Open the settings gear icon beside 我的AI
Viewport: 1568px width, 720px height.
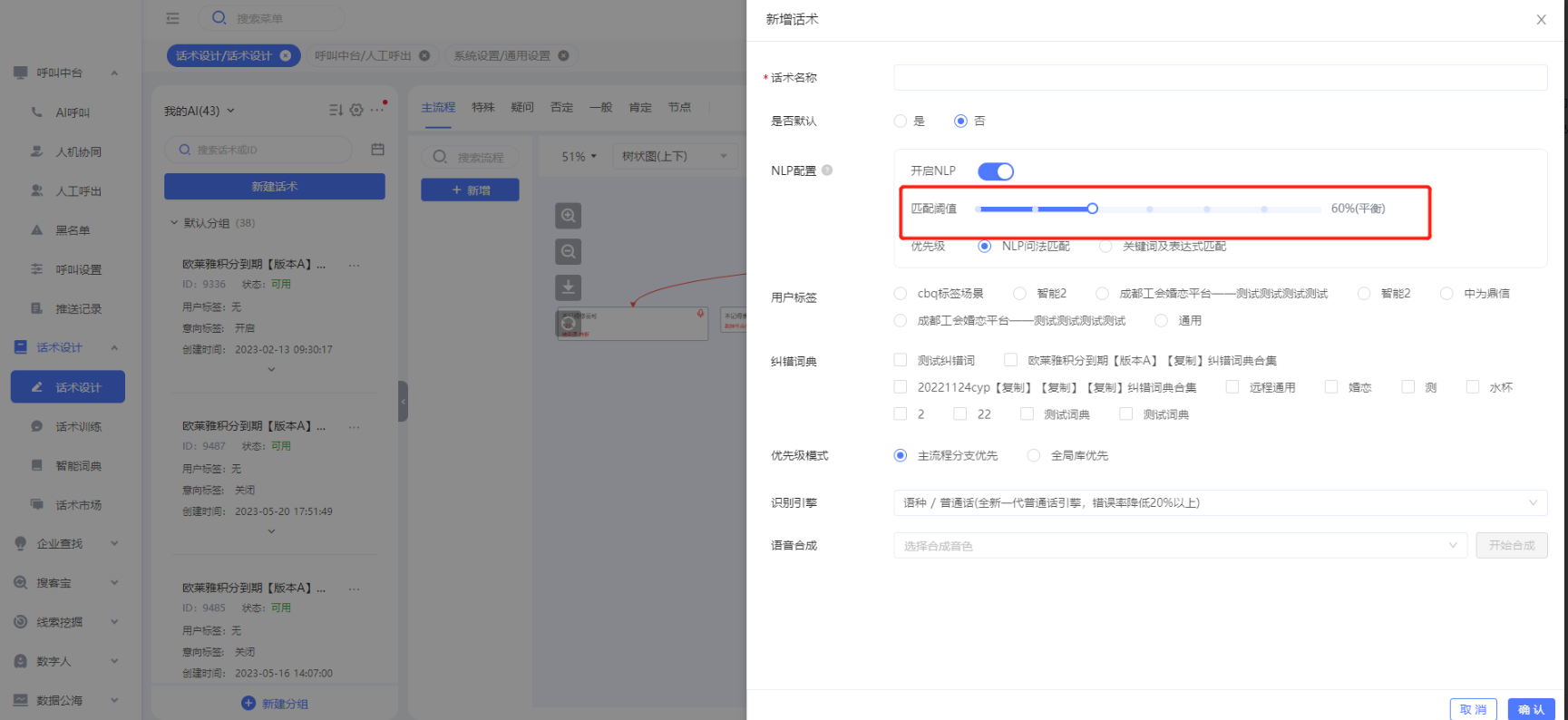point(356,110)
